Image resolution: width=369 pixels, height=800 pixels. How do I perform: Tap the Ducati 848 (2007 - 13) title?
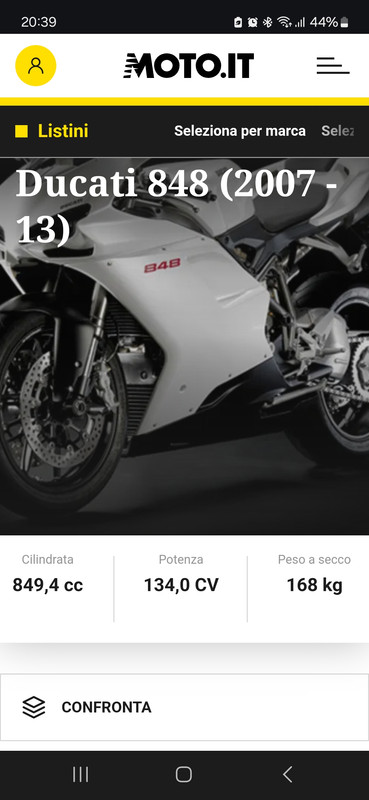177,206
